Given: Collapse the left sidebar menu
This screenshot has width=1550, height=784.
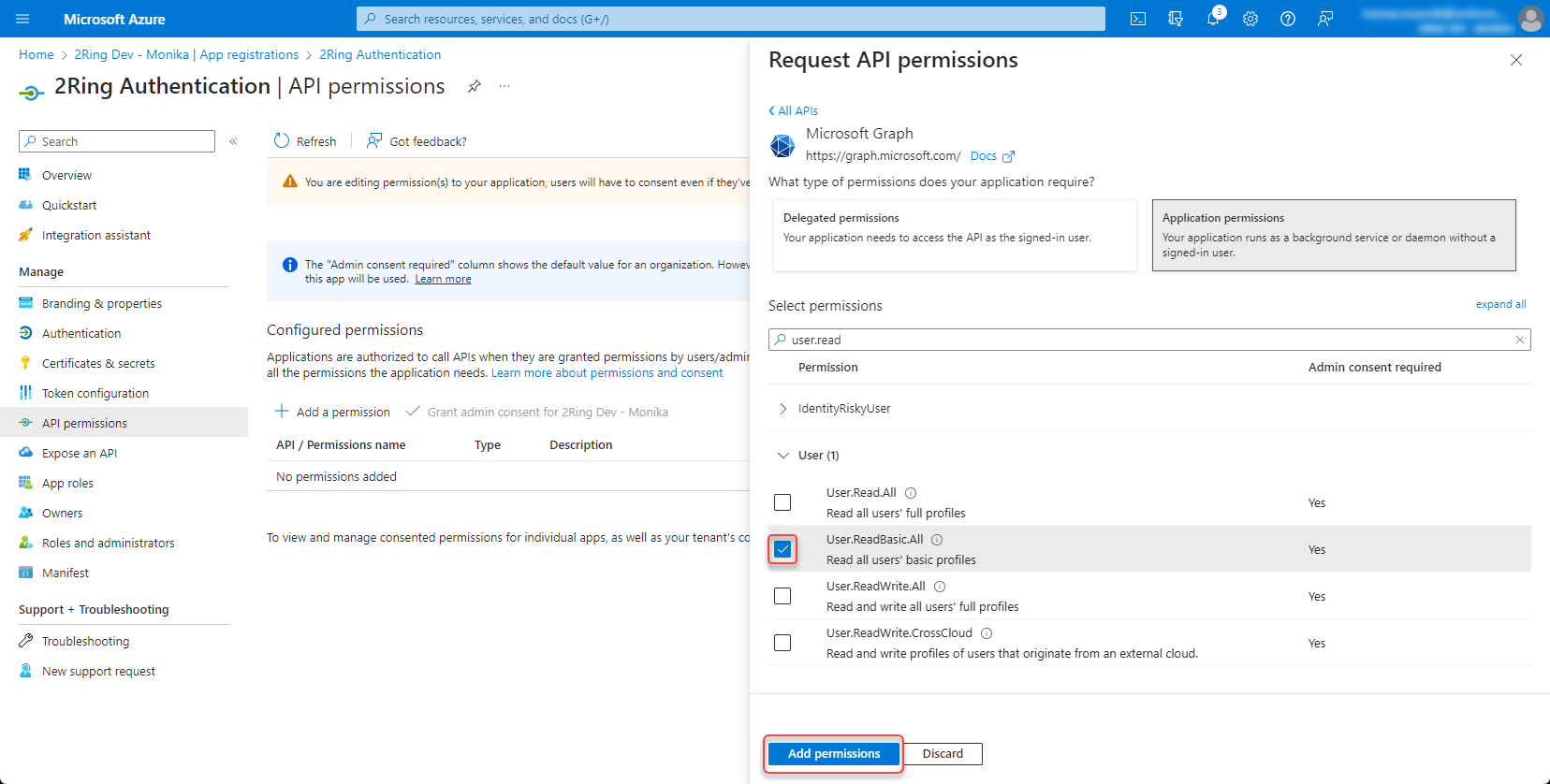Looking at the screenshot, I should pos(233,141).
